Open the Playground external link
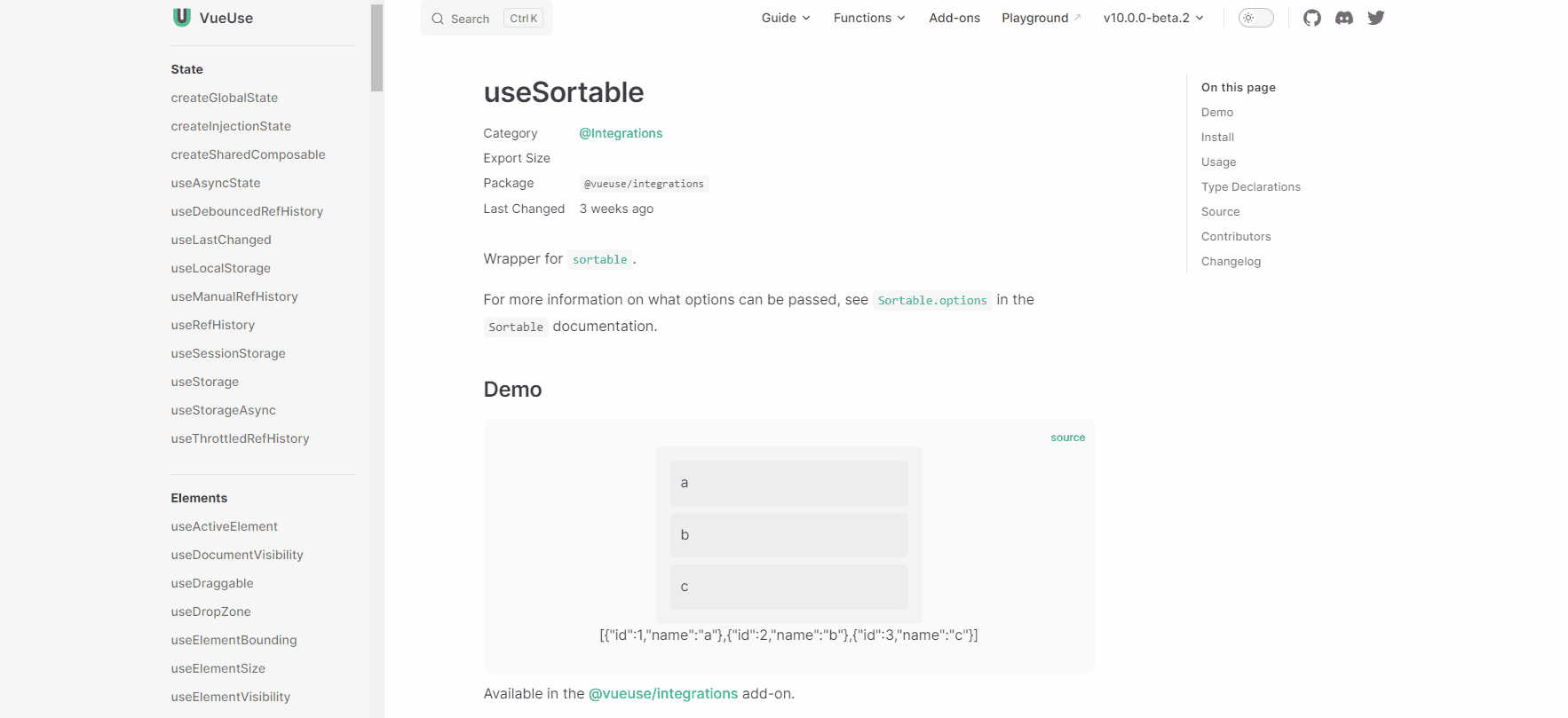The height and width of the screenshot is (718, 1568). tap(1041, 18)
